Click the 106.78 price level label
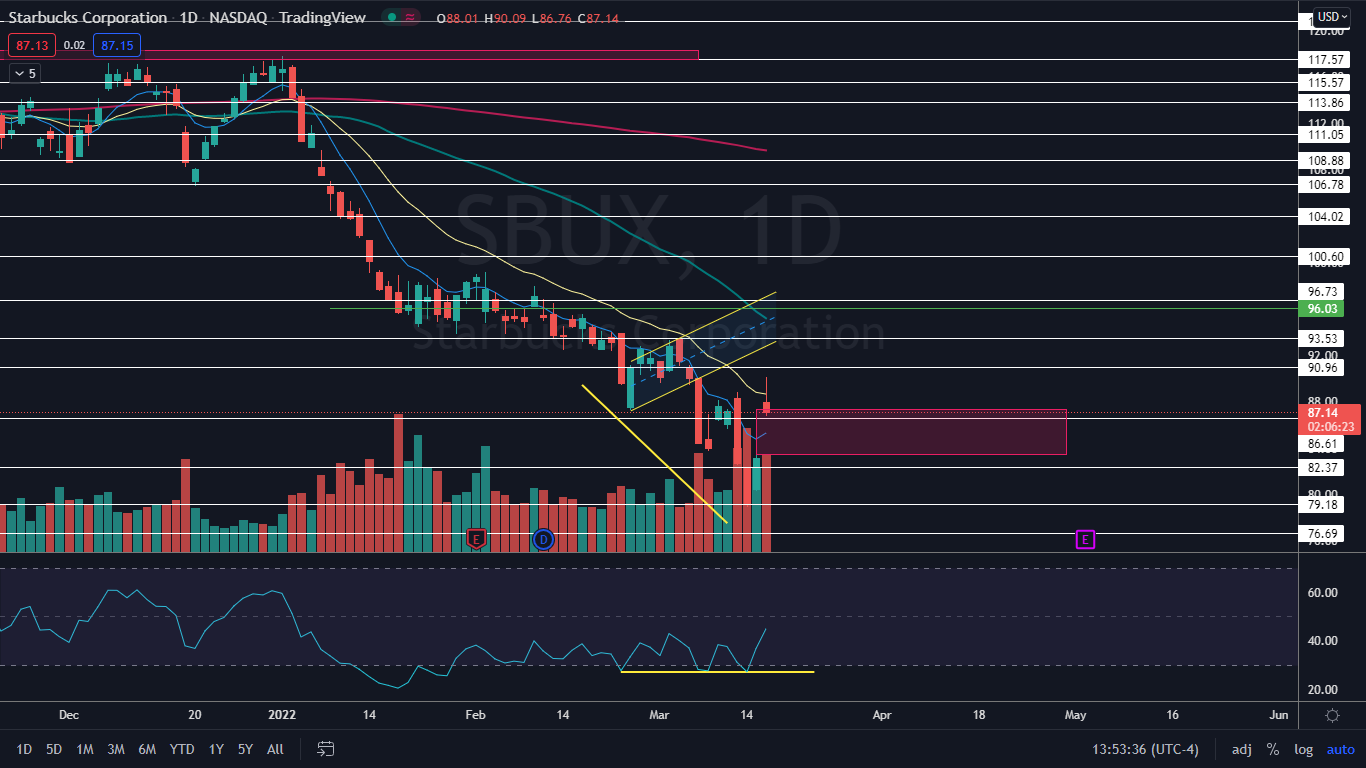Viewport: 1366px width, 768px height. point(1323,185)
